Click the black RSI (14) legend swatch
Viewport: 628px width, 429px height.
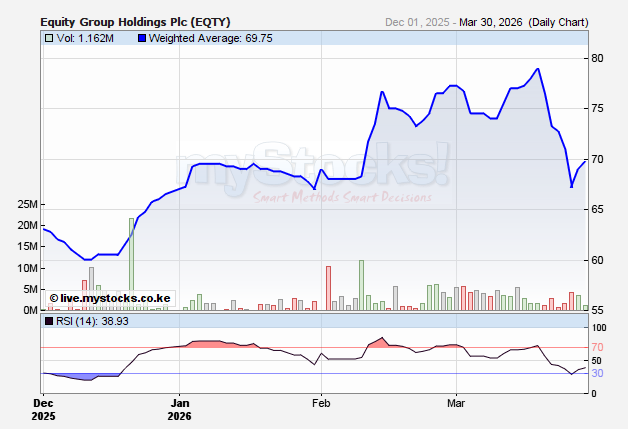49,321
